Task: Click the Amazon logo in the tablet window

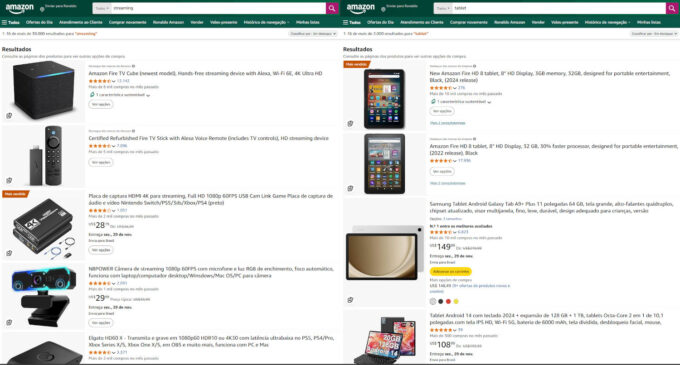Action: (x=360, y=8)
